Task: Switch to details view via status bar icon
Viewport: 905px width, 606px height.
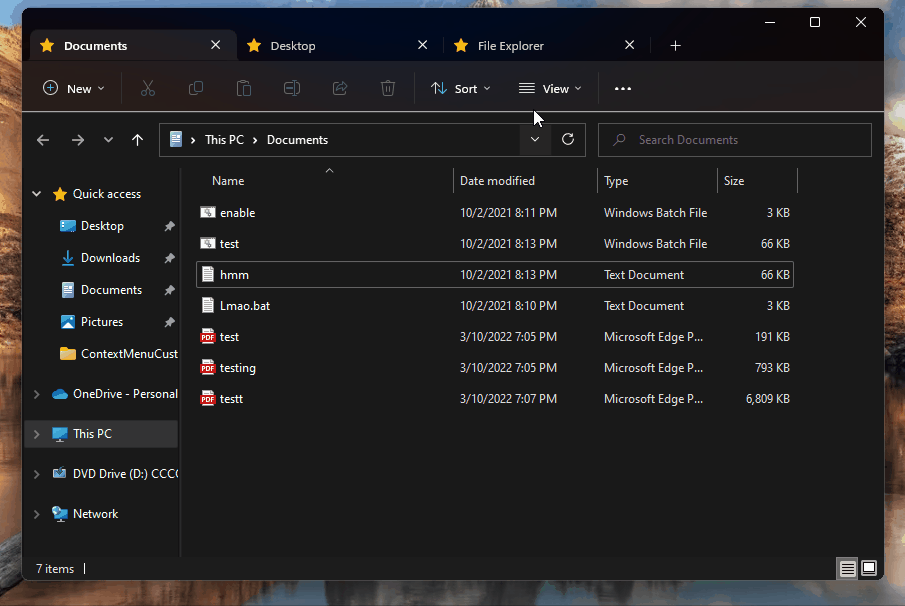Action: (x=847, y=568)
